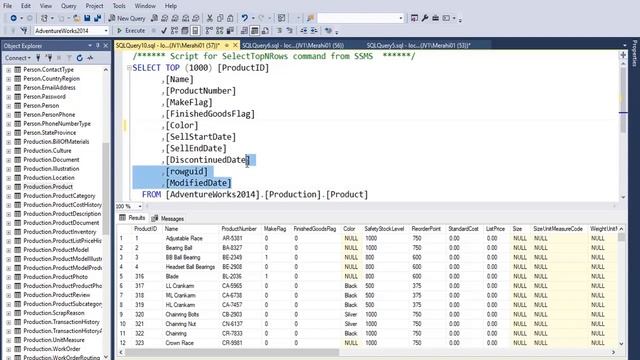Expand the Production.Product table node
Screen dimensions: 640x360
click(x=9, y=187)
